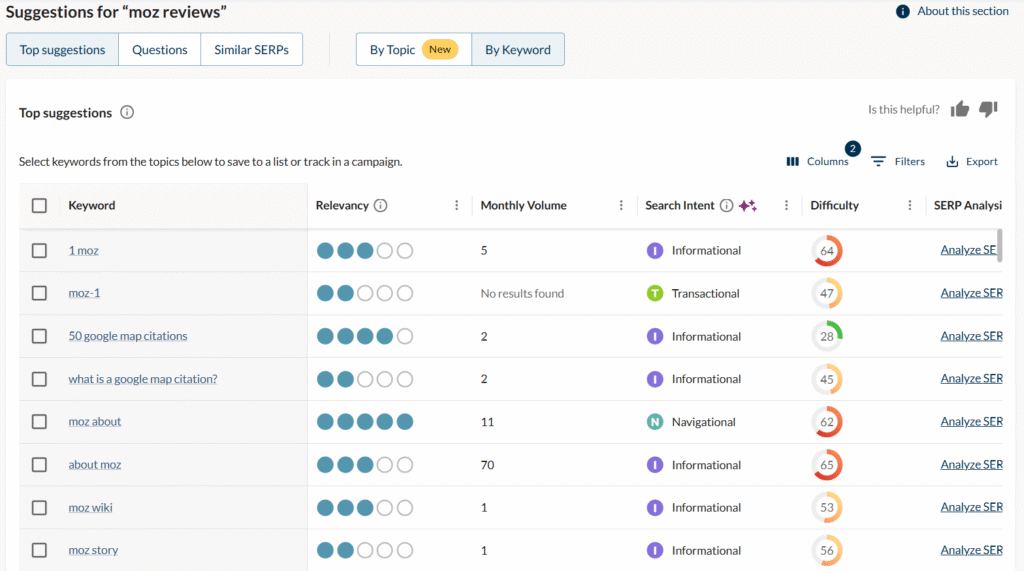Click Informational icon in about moz row
This screenshot has height=571, width=1024.
coord(654,465)
